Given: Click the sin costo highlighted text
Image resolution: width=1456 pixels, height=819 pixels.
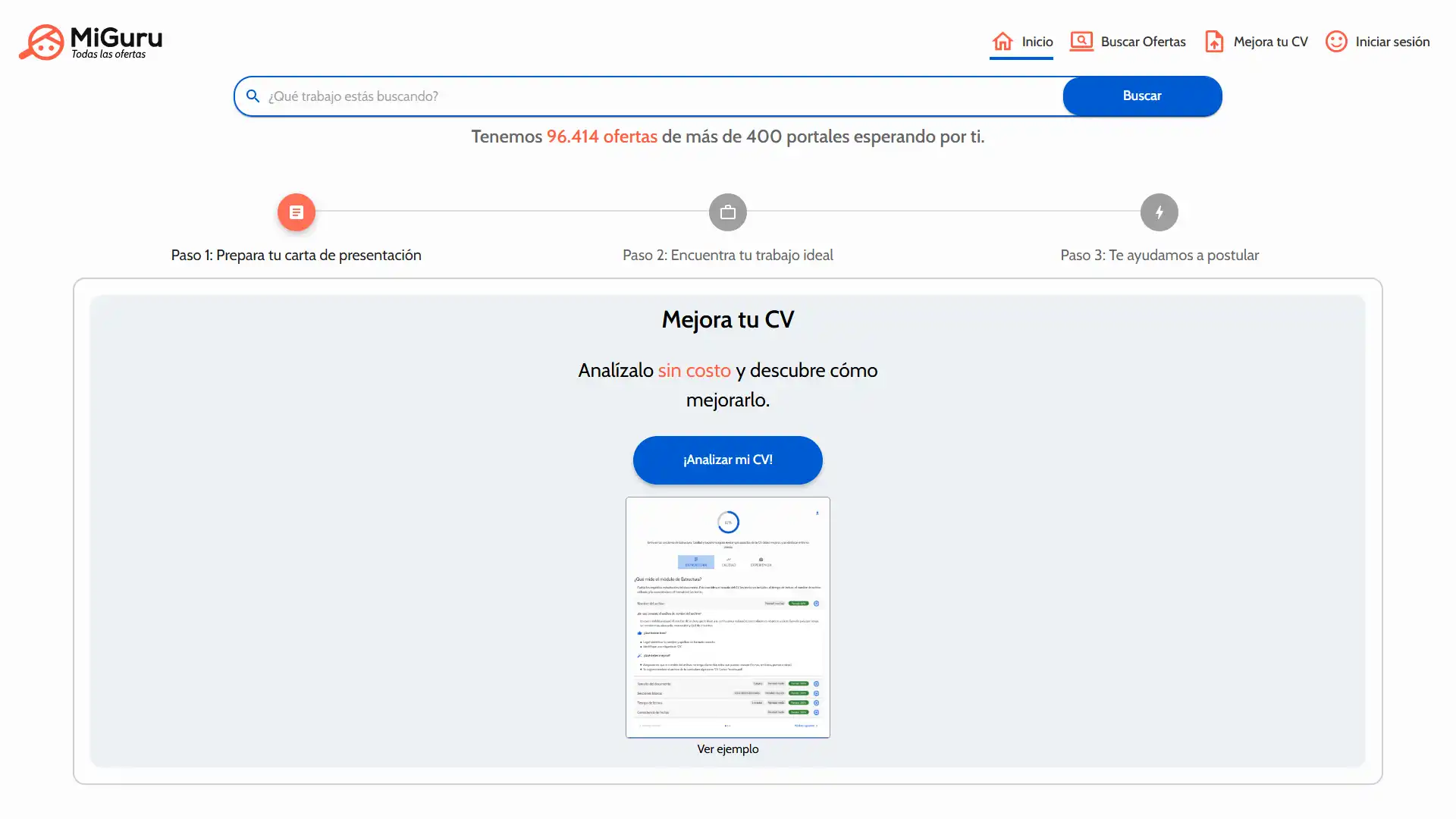Looking at the screenshot, I should tap(694, 370).
